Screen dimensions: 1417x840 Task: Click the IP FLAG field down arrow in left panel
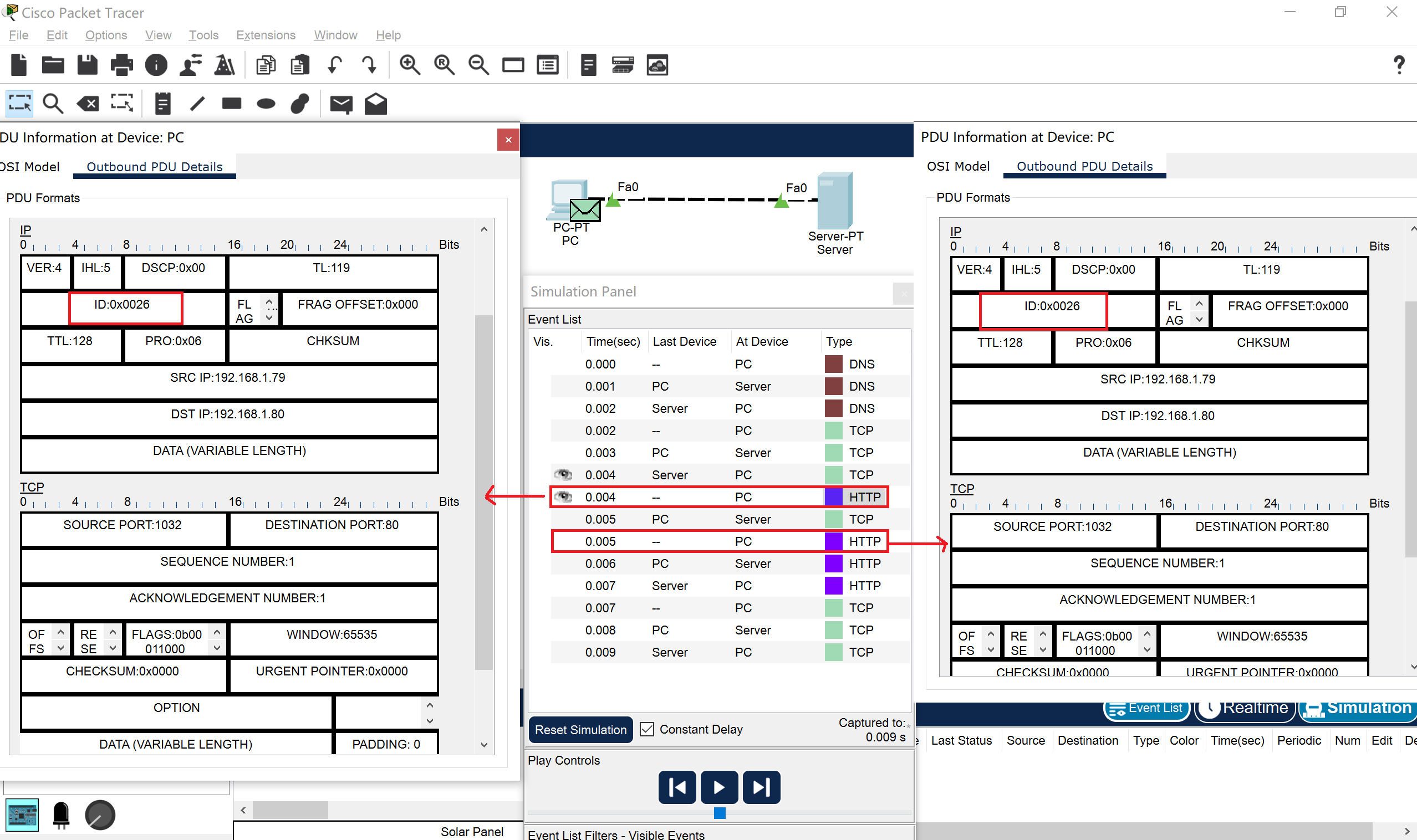(x=269, y=317)
